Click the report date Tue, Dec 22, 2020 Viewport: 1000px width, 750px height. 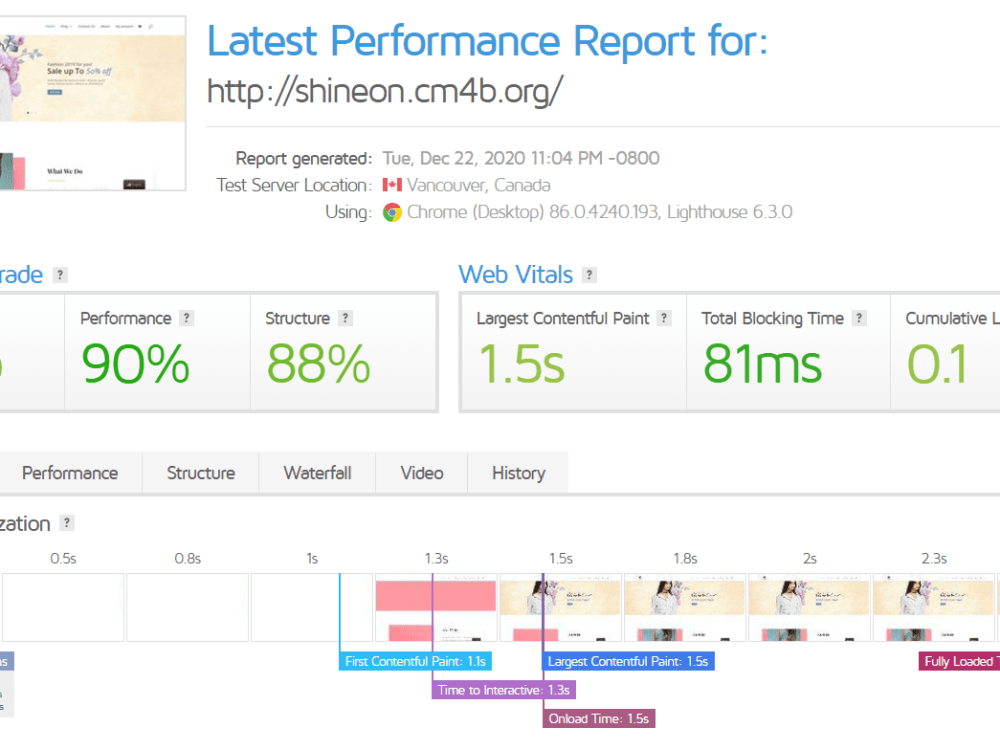(x=521, y=158)
